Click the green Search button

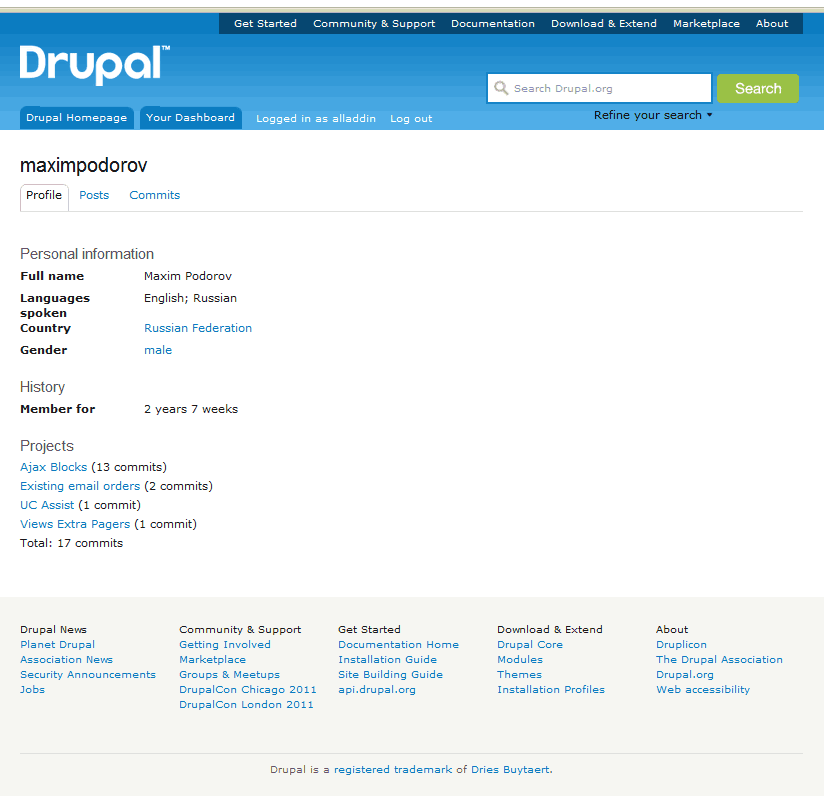tap(758, 88)
